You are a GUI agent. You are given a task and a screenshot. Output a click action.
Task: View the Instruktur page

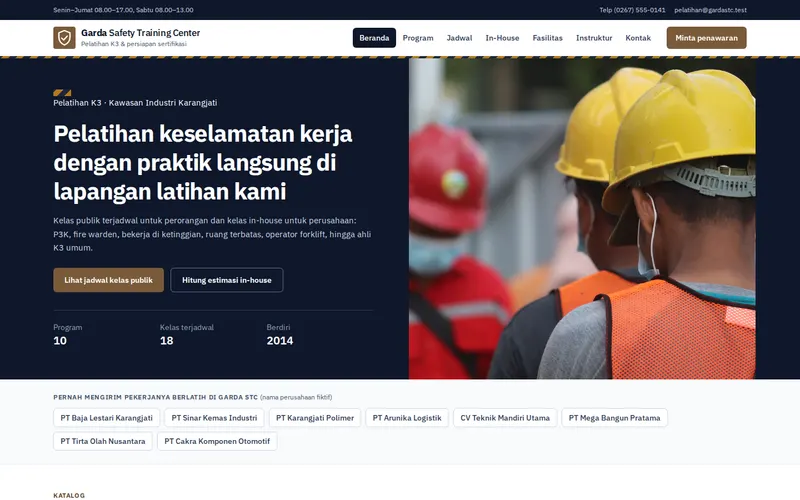click(594, 38)
